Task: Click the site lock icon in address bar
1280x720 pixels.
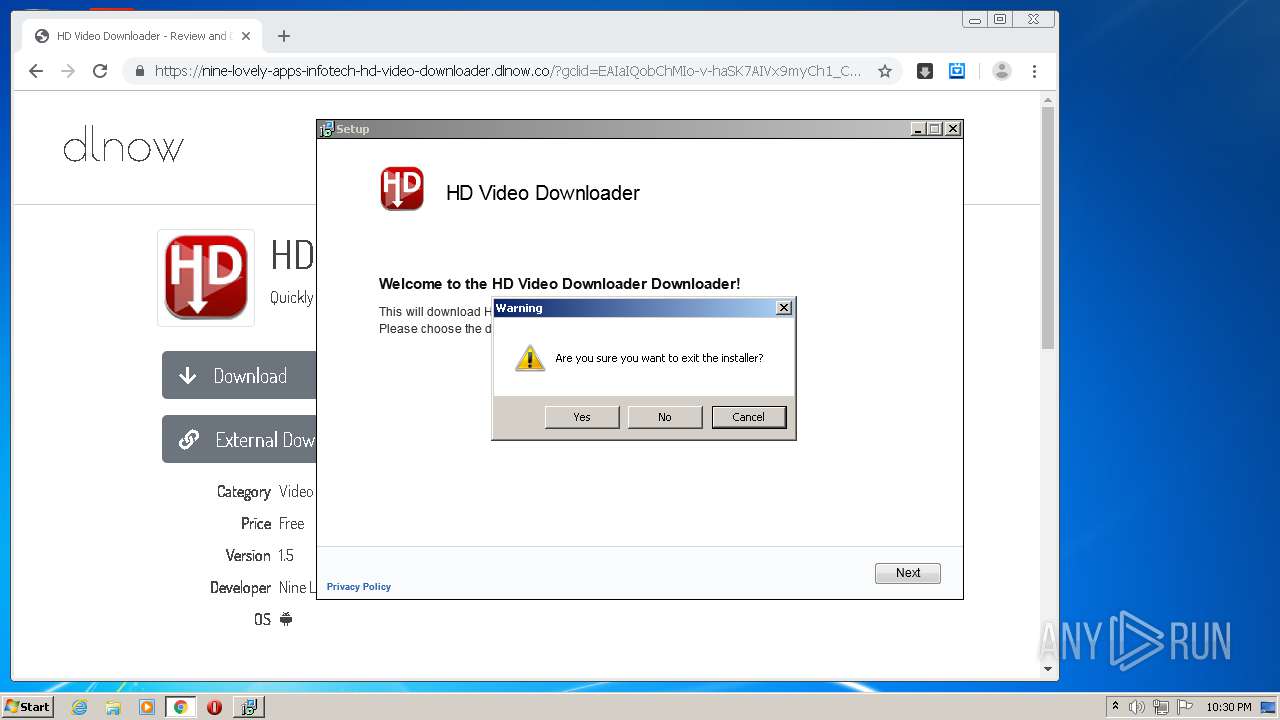Action: [139, 71]
